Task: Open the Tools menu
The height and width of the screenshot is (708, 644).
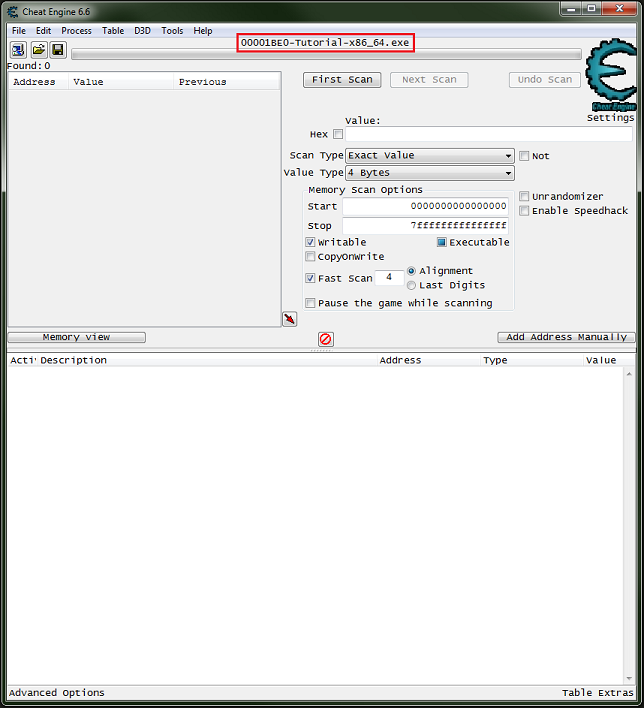Action: (x=172, y=31)
